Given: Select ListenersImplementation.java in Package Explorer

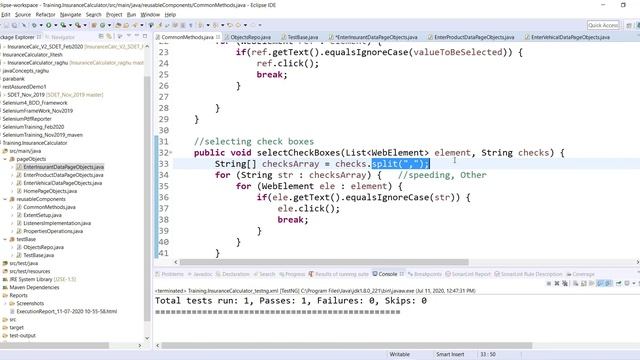Looking at the screenshot, I should coord(57,223).
